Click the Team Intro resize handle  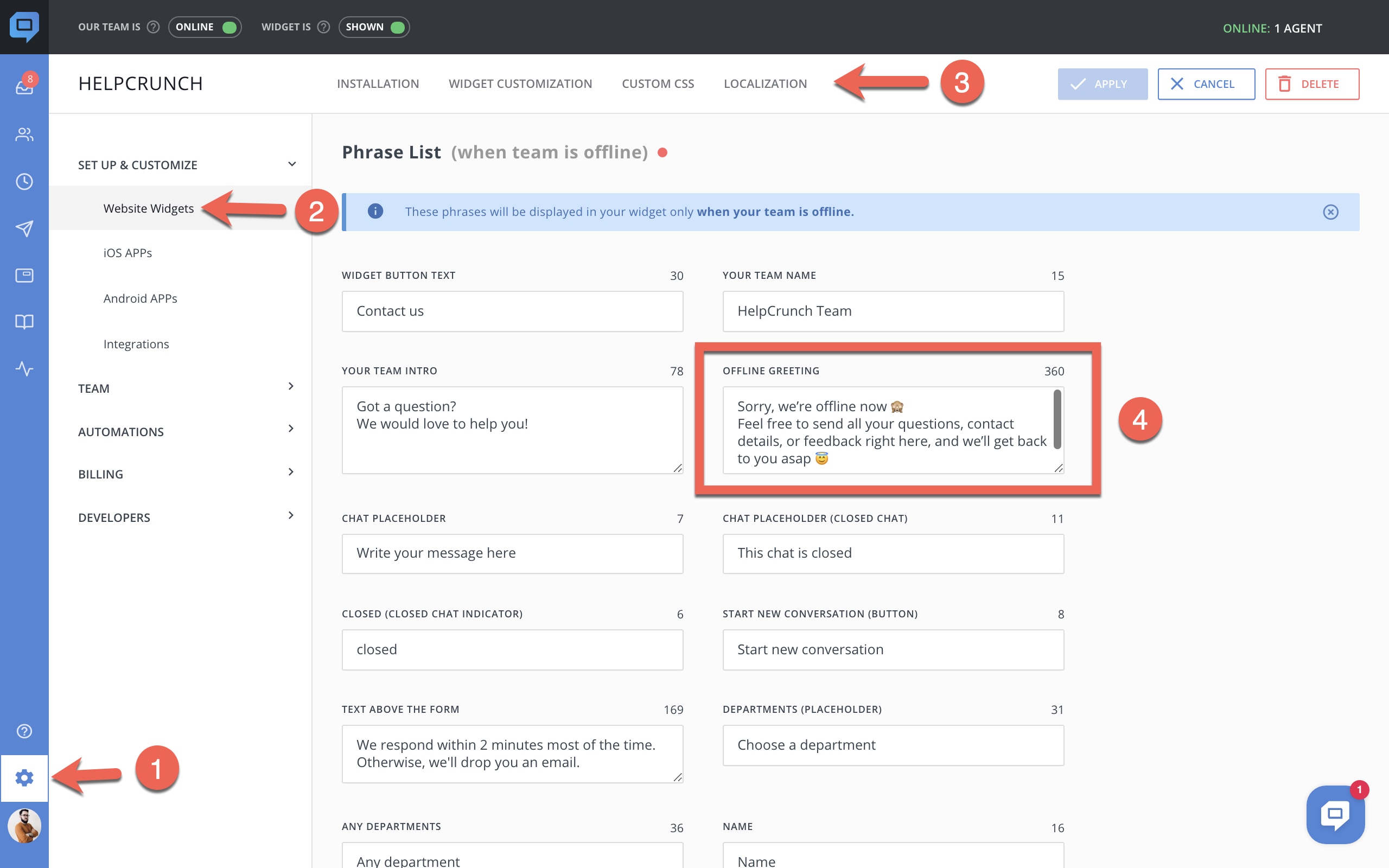click(678, 468)
